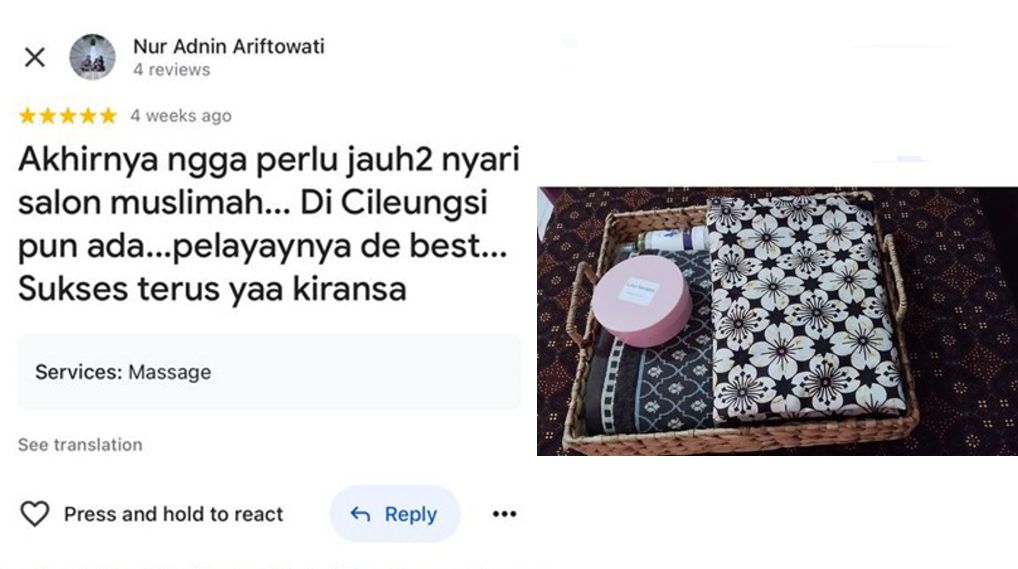
Task: Click the "Press and hold to react" label
Action: pyautogui.click(x=173, y=514)
